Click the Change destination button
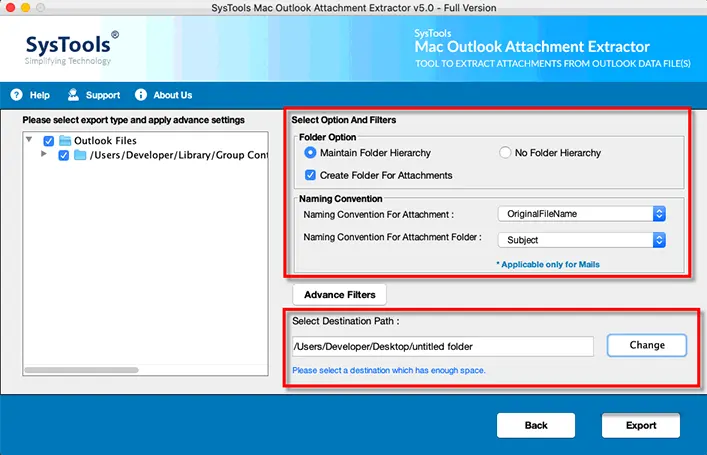Viewport: 707px width, 455px height. pos(647,345)
